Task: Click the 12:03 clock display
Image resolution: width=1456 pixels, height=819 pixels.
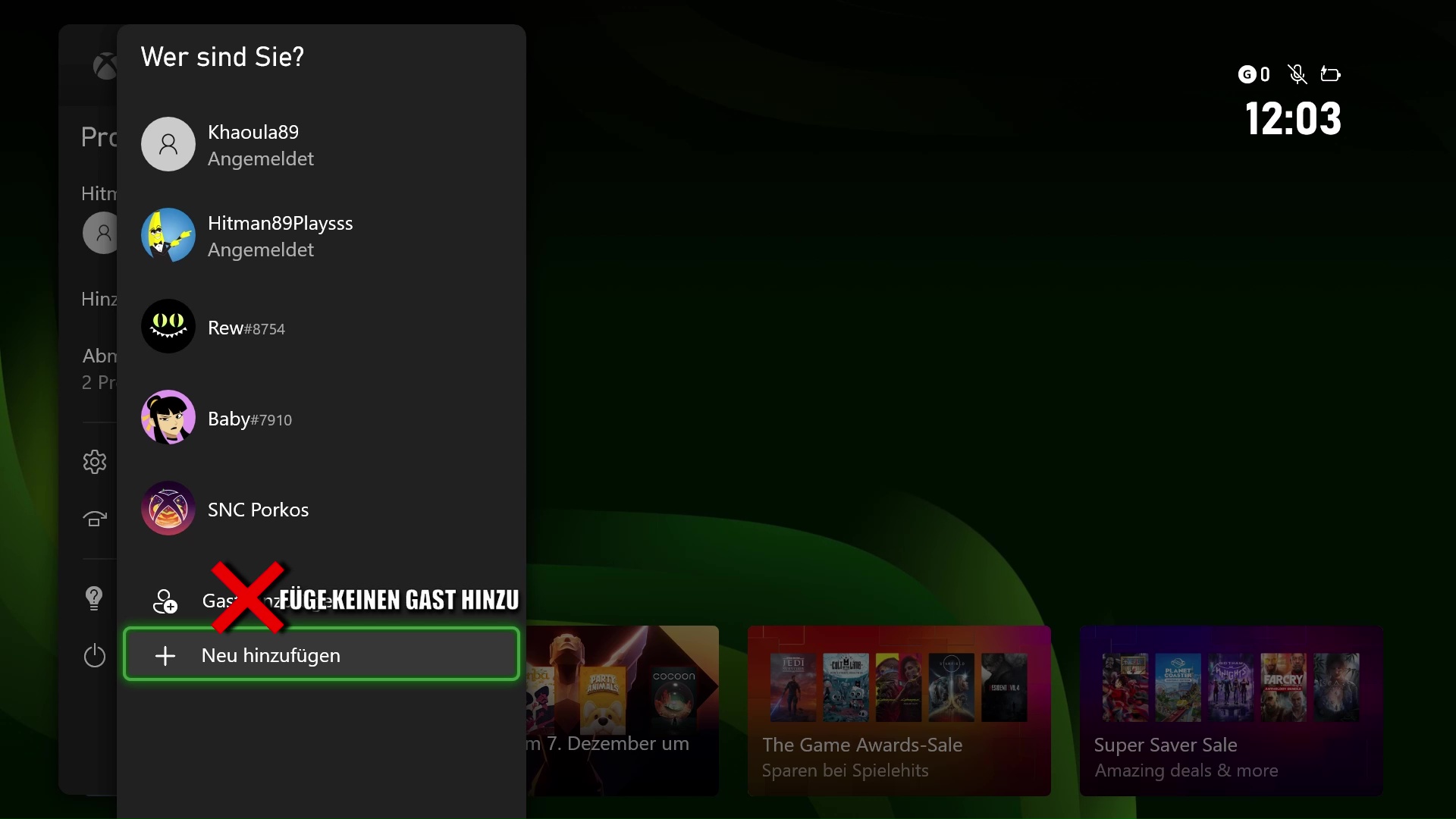Action: (1294, 119)
